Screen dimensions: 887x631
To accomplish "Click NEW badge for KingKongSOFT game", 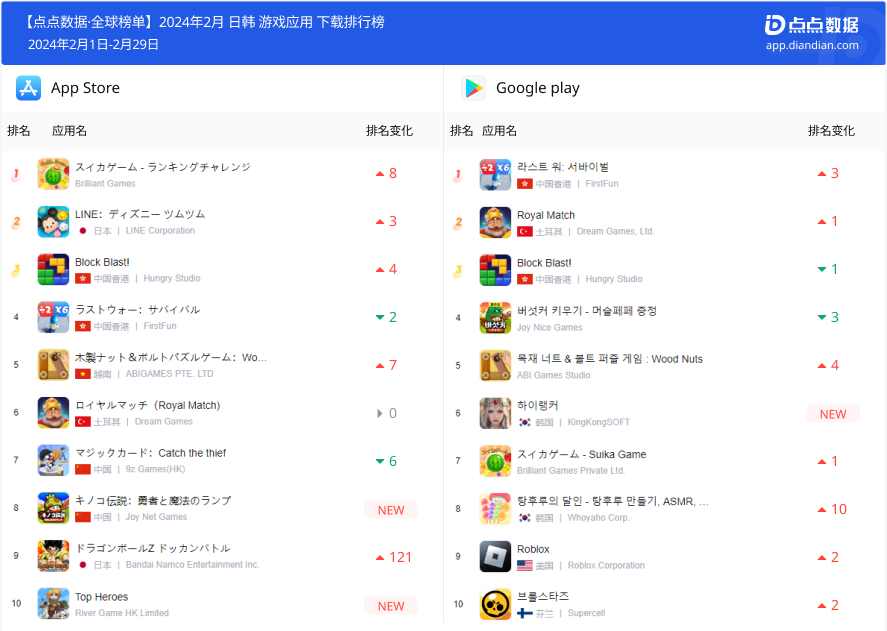I will coord(833,414).
